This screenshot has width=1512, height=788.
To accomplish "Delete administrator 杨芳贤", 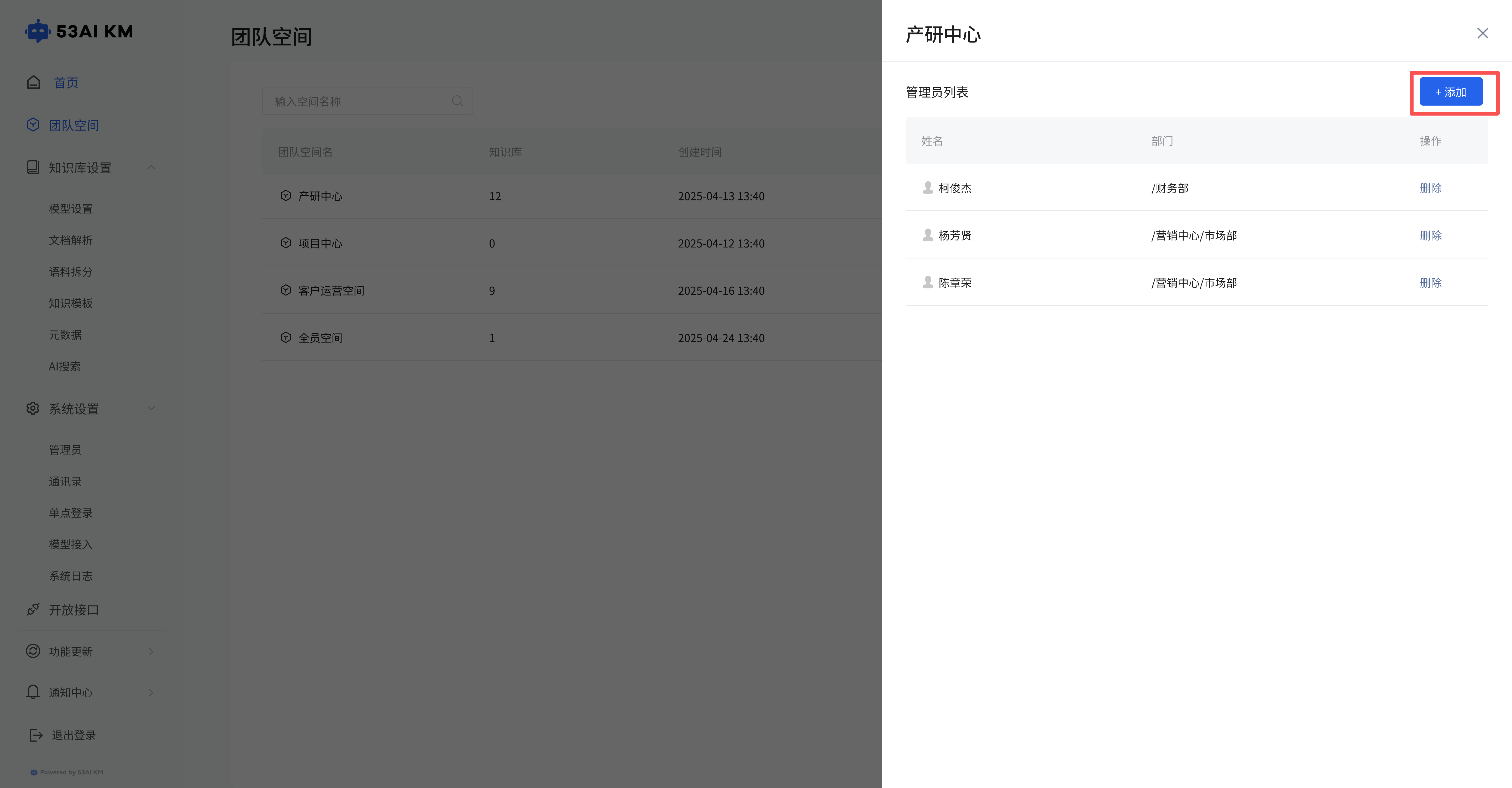I will coord(1430,235).
